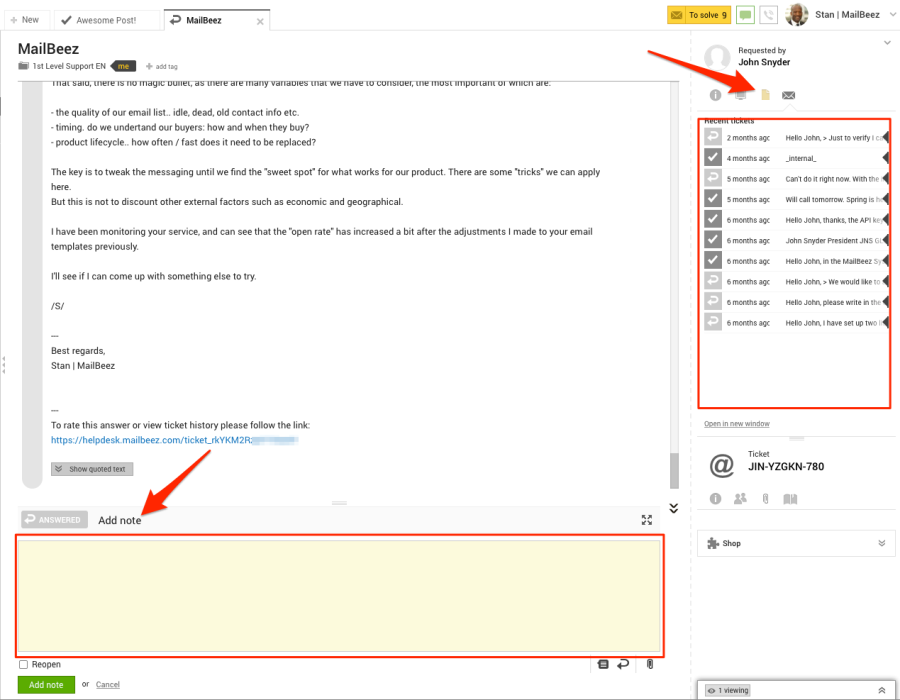The height and width of the screenshot is (700, 900).
Task: Open requester info icon under John Snyder
Action: [715, 95]
